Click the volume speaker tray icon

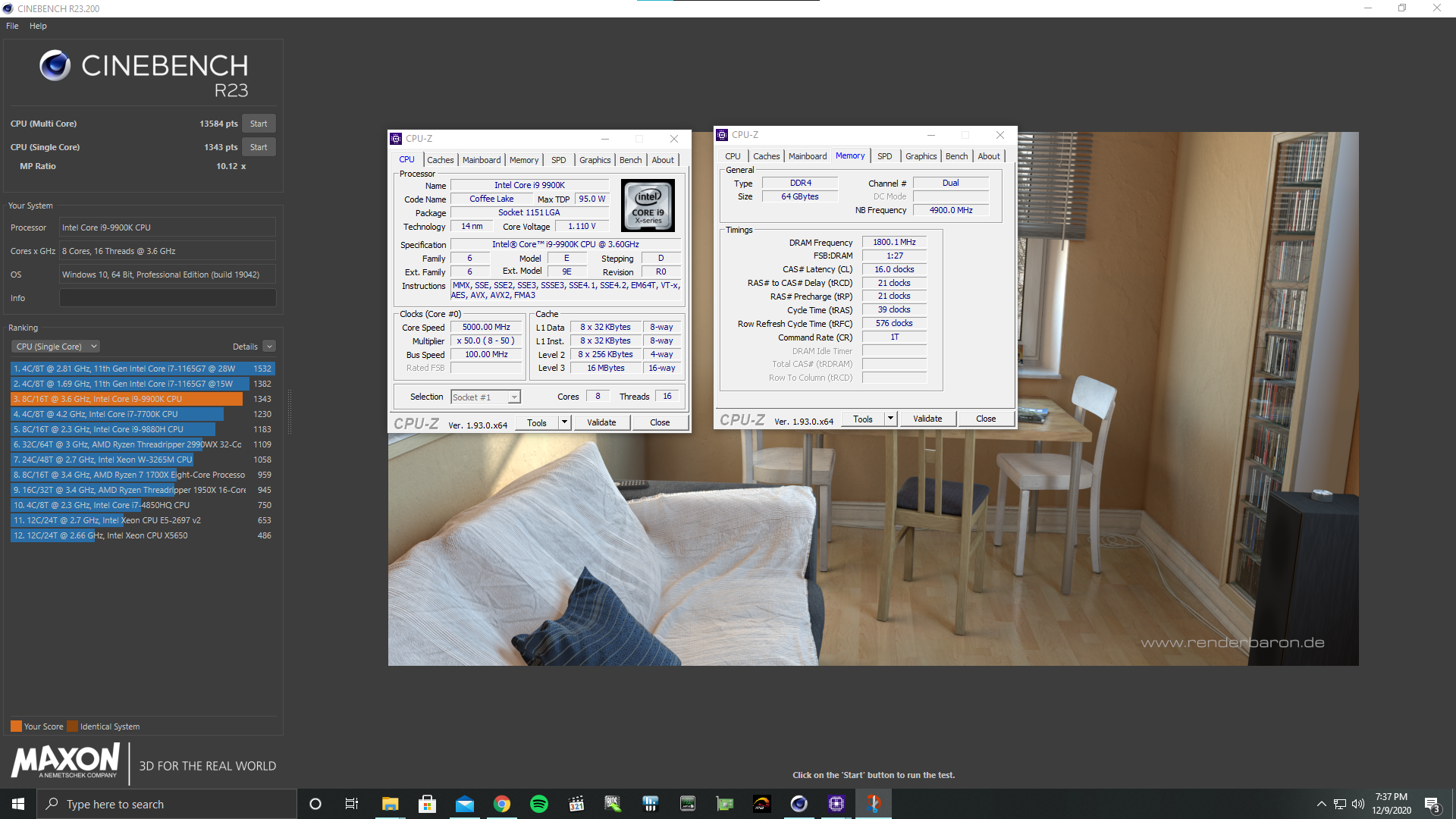point(1358,804)
